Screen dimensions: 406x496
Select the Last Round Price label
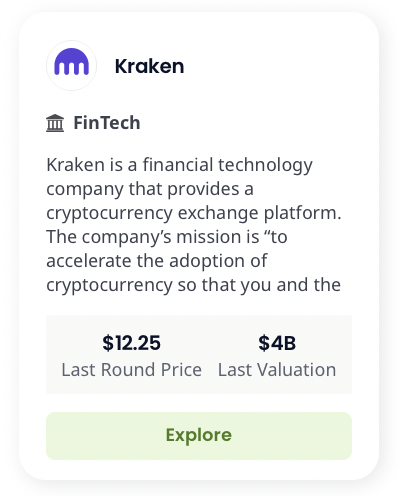pos(132,370)
